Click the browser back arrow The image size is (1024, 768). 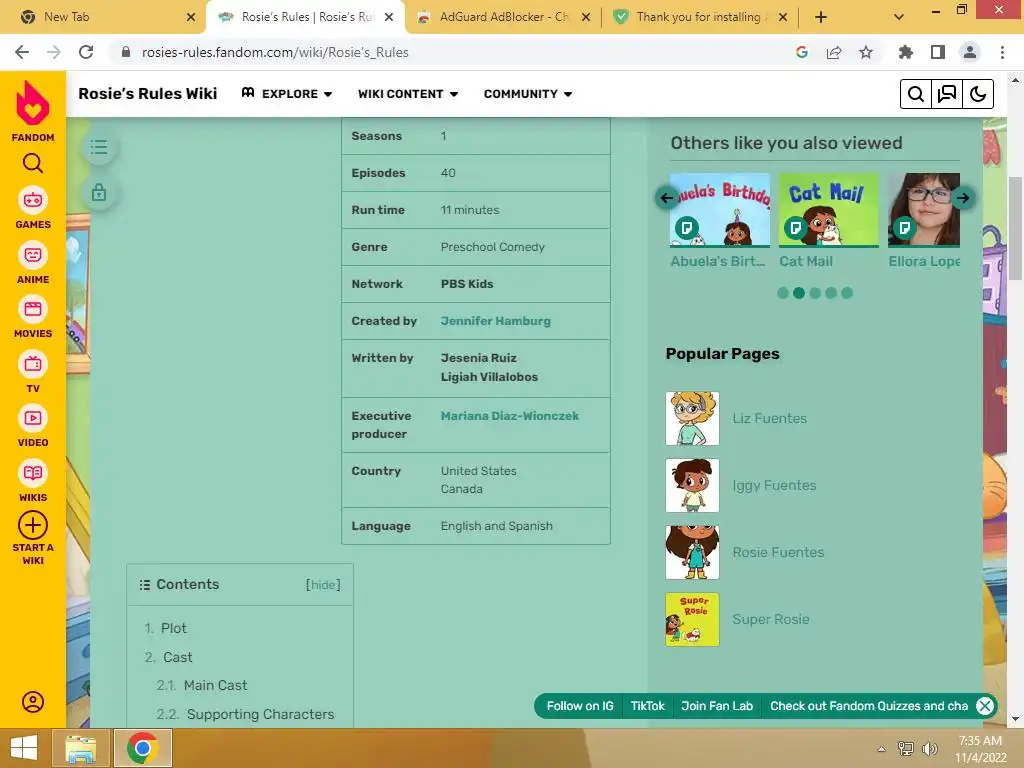(x=22, y=52)
